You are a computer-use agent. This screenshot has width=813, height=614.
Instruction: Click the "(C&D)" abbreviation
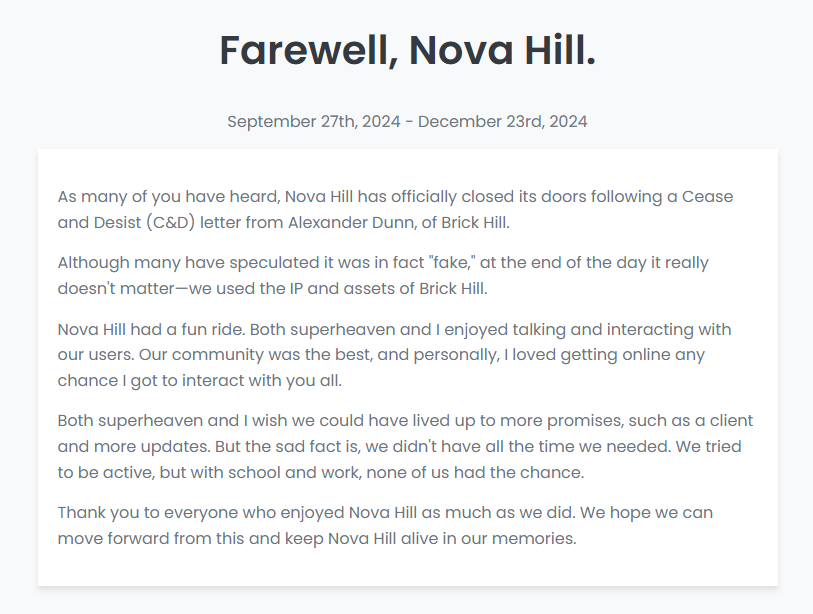pos(167,222)
